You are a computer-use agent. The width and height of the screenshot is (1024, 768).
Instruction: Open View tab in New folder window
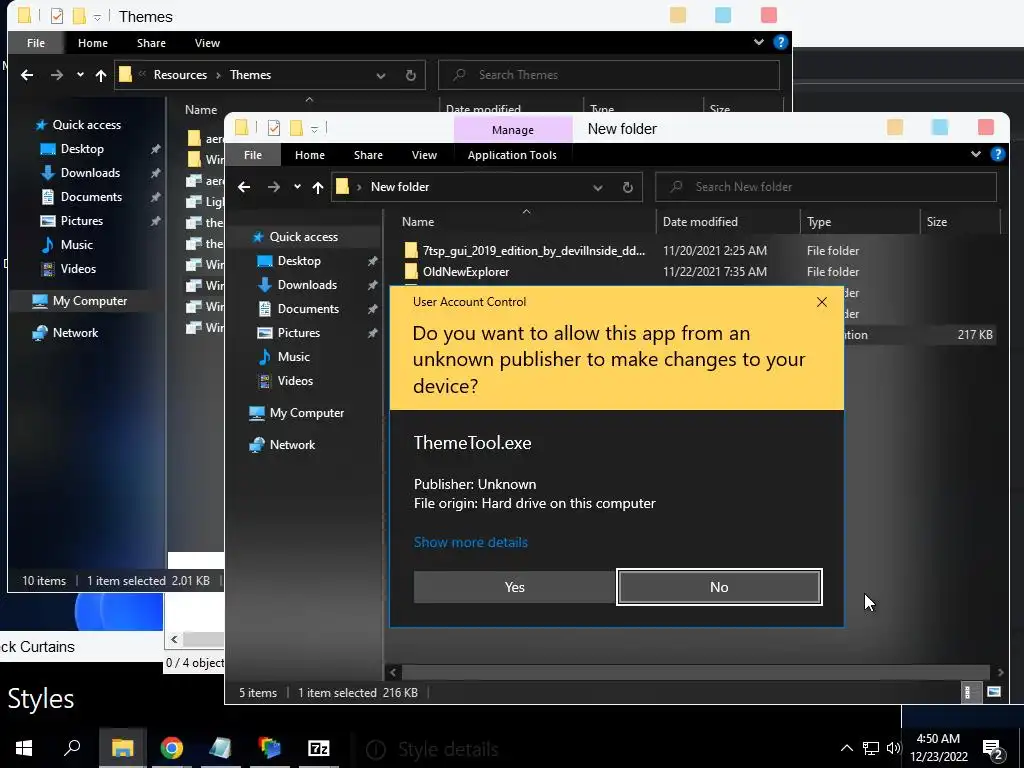click(424, 155)
